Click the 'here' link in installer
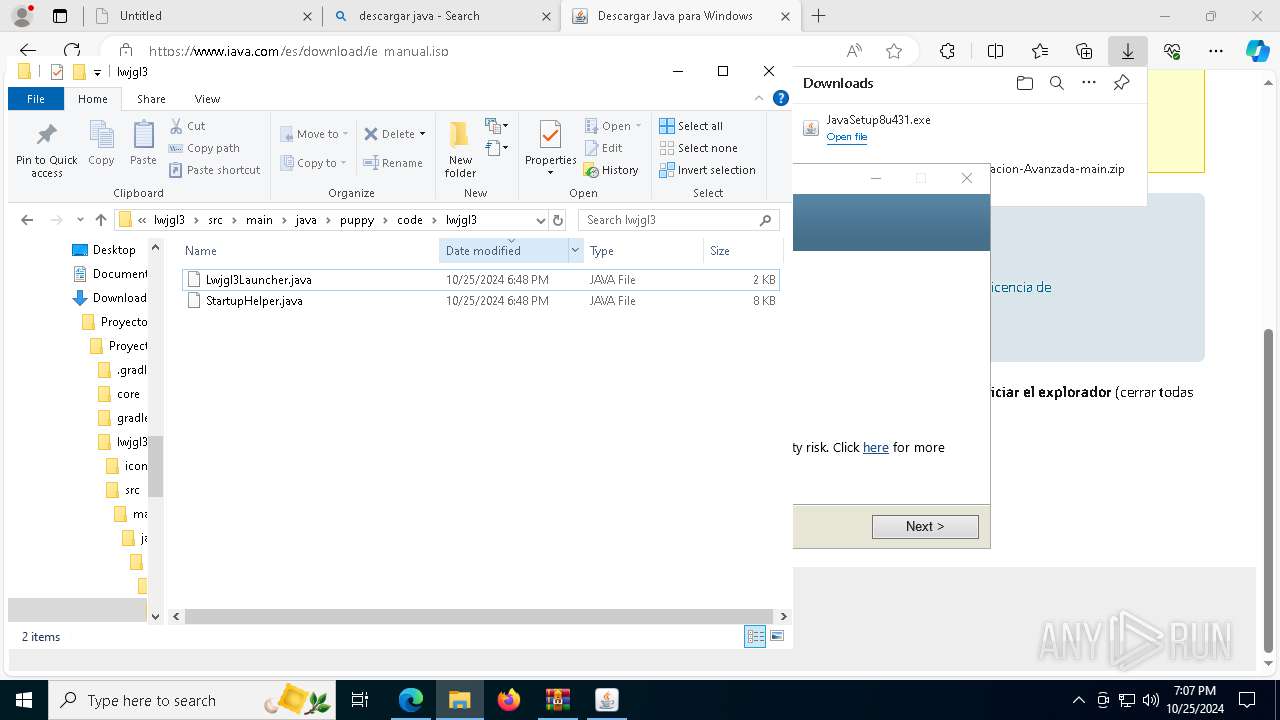This screenshot has width=1280, height=720. [x=876, y=447]
